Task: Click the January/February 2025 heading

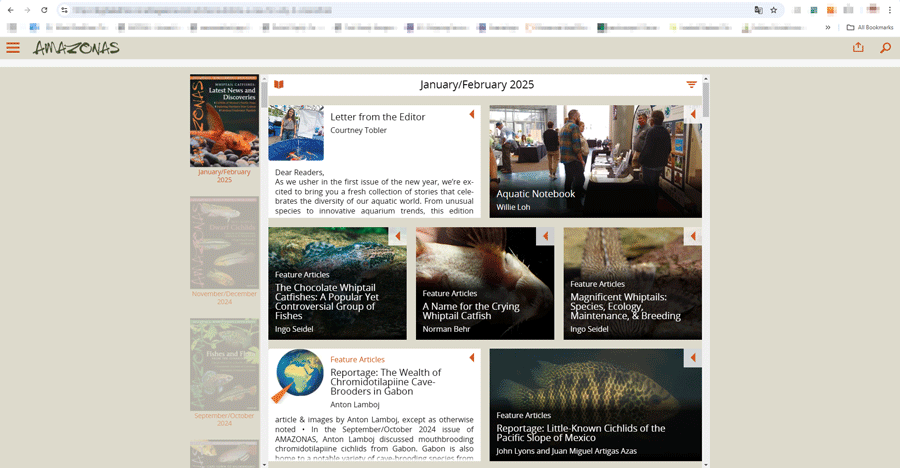Action: (477, 84)
